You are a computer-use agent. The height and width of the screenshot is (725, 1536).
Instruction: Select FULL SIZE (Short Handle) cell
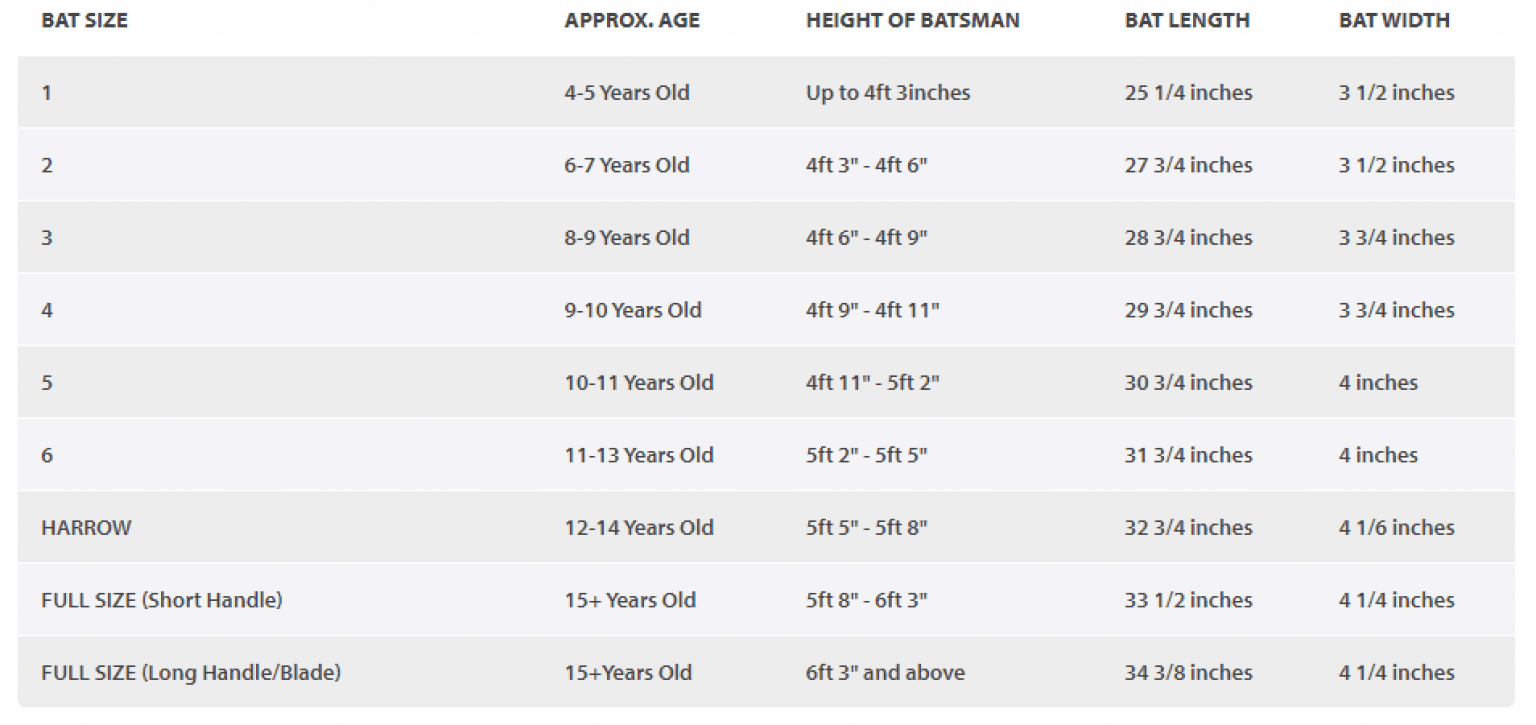(x=162, y=600)
